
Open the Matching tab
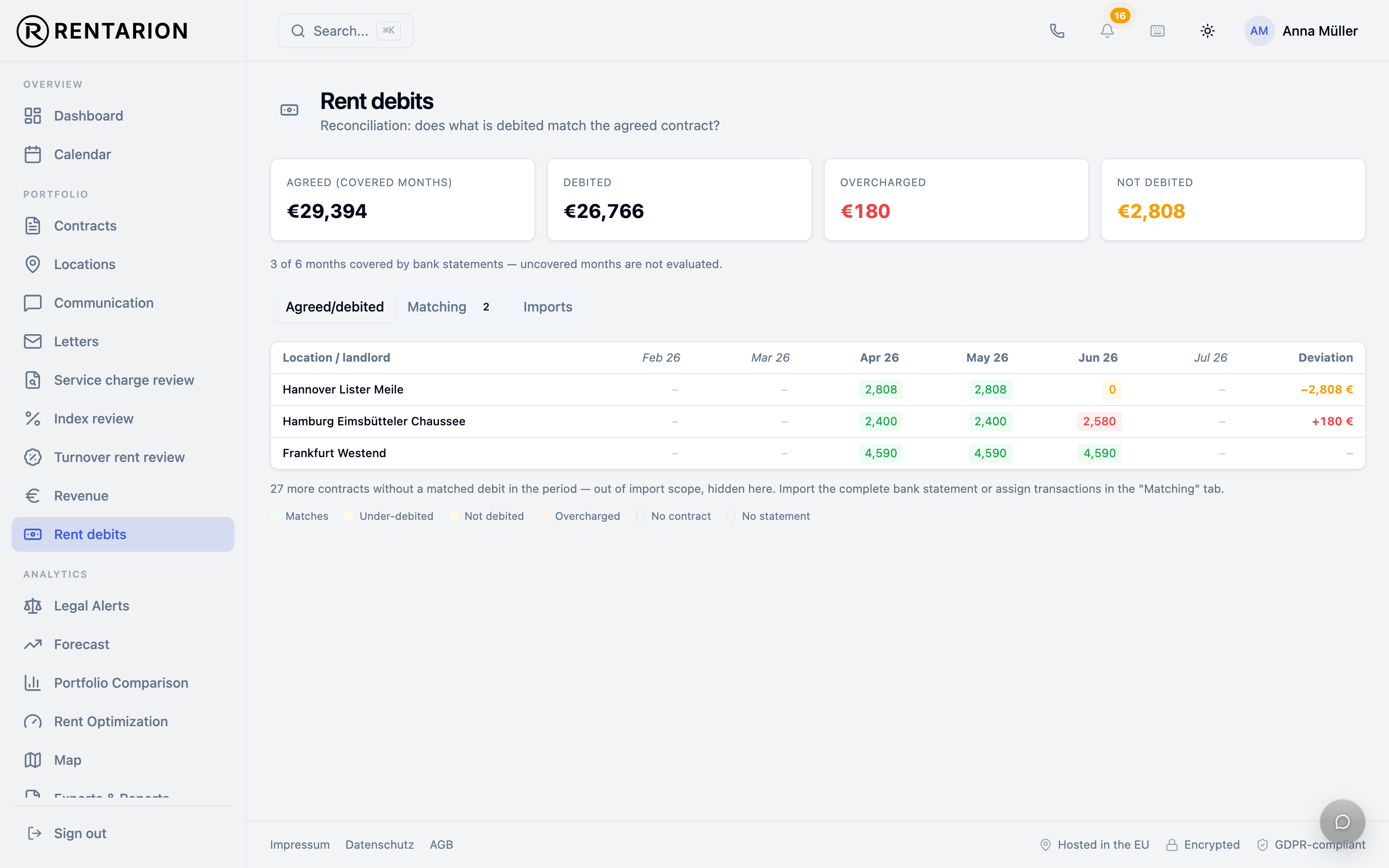point(448,307)
